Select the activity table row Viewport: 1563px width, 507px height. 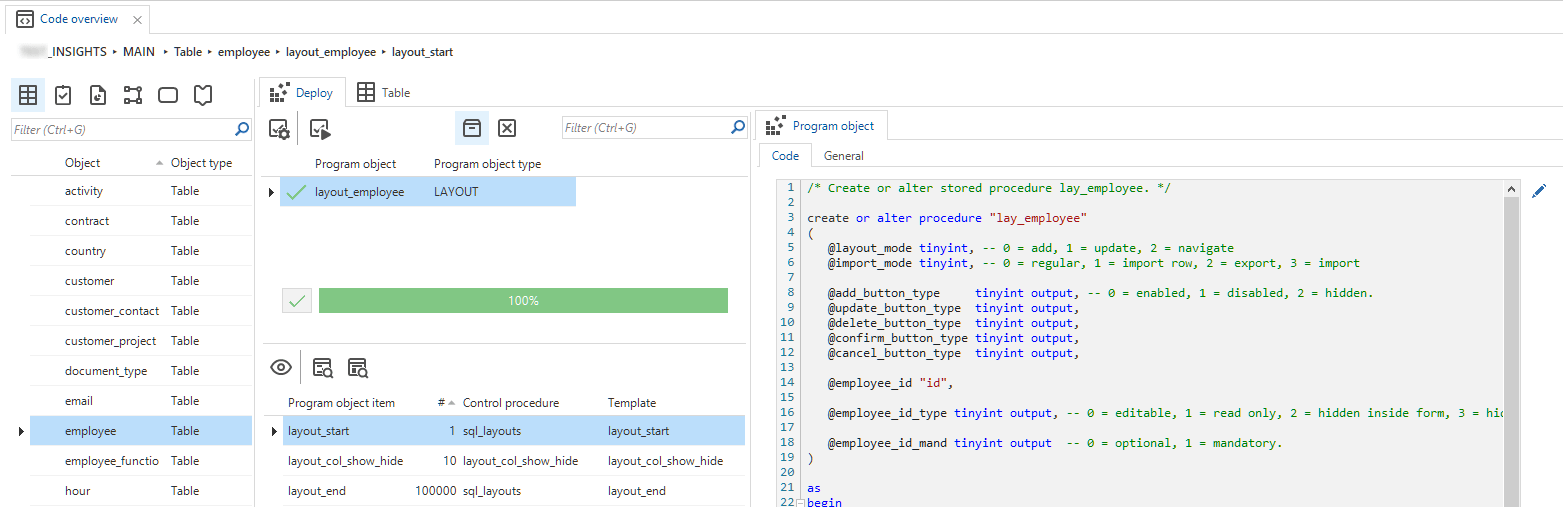pos(141,191)
